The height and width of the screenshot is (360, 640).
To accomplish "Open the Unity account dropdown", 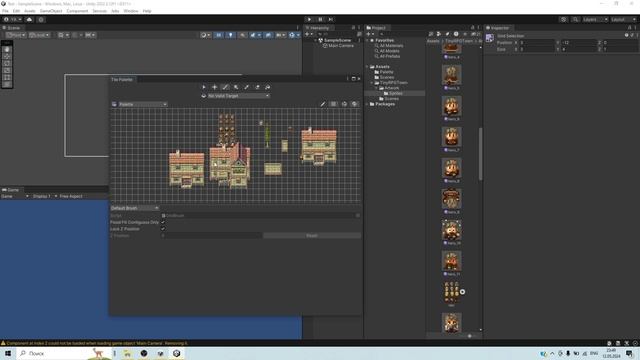I will [x=12, y=19].
